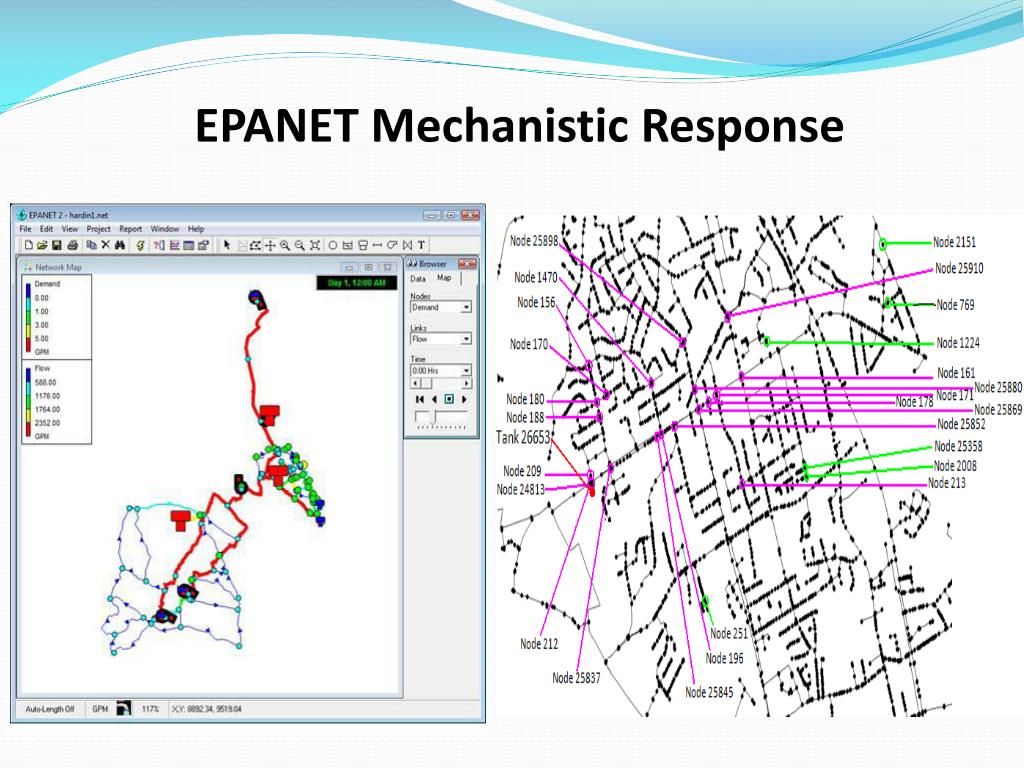Run the analysis with the lightning icon
This screenshot has width=1024, height=768.
tap(140, 246)
